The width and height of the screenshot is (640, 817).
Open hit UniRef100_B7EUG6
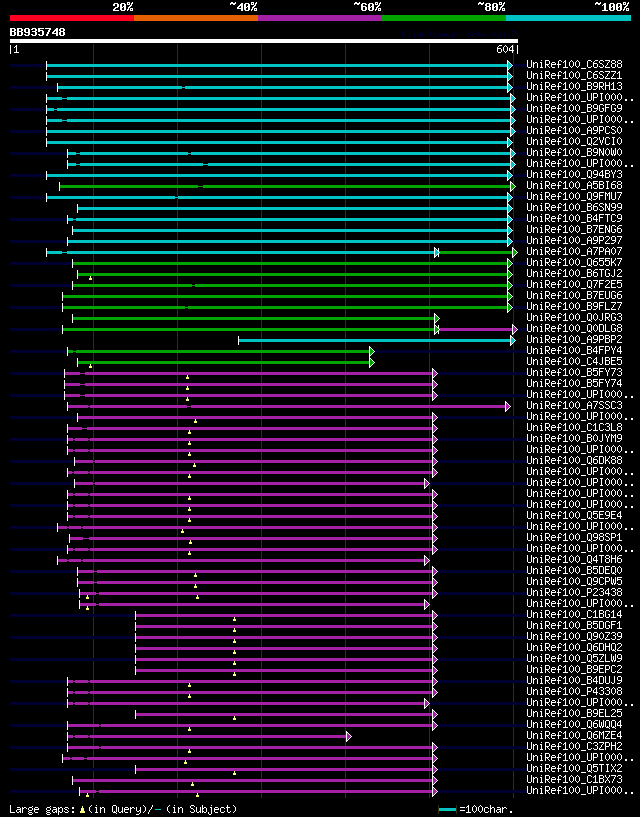(x=574, y=295)
